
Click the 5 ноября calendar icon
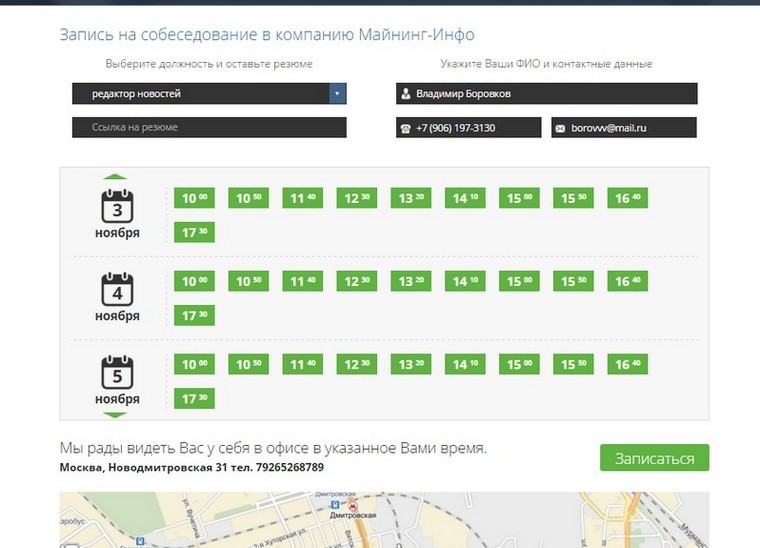point(117,372)
